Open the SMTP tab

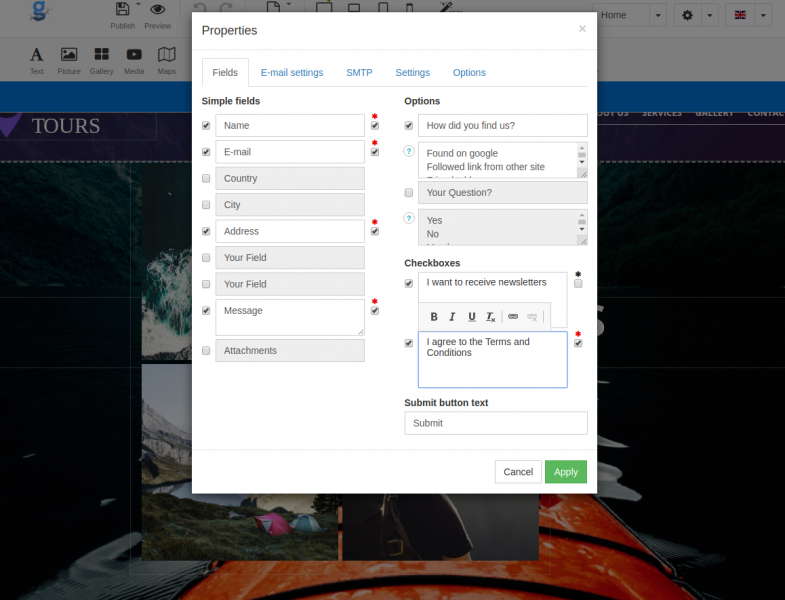359,73
